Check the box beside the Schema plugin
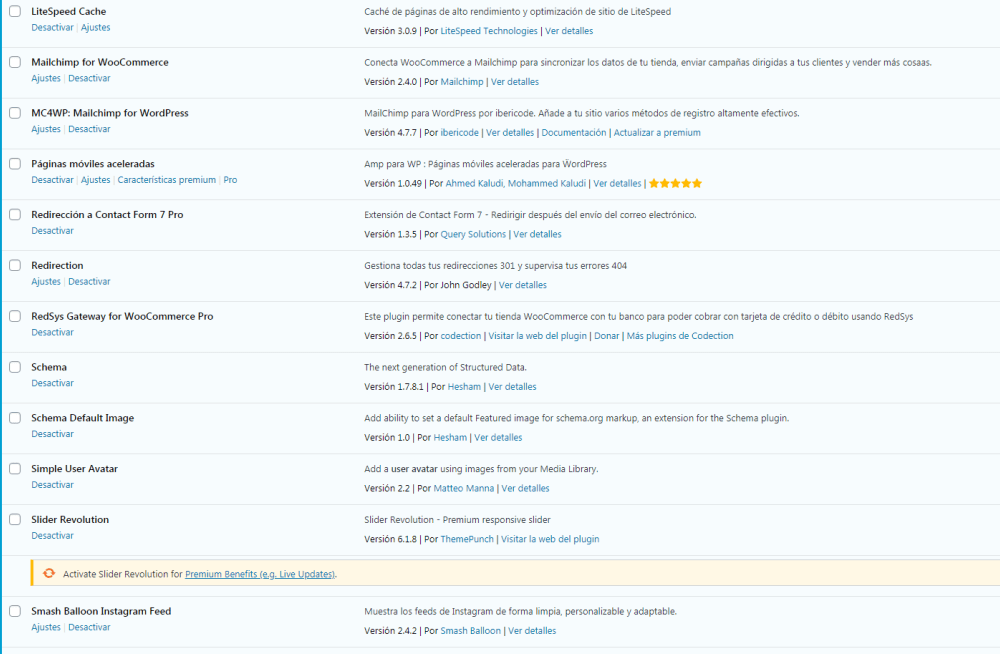 [15, 367]
